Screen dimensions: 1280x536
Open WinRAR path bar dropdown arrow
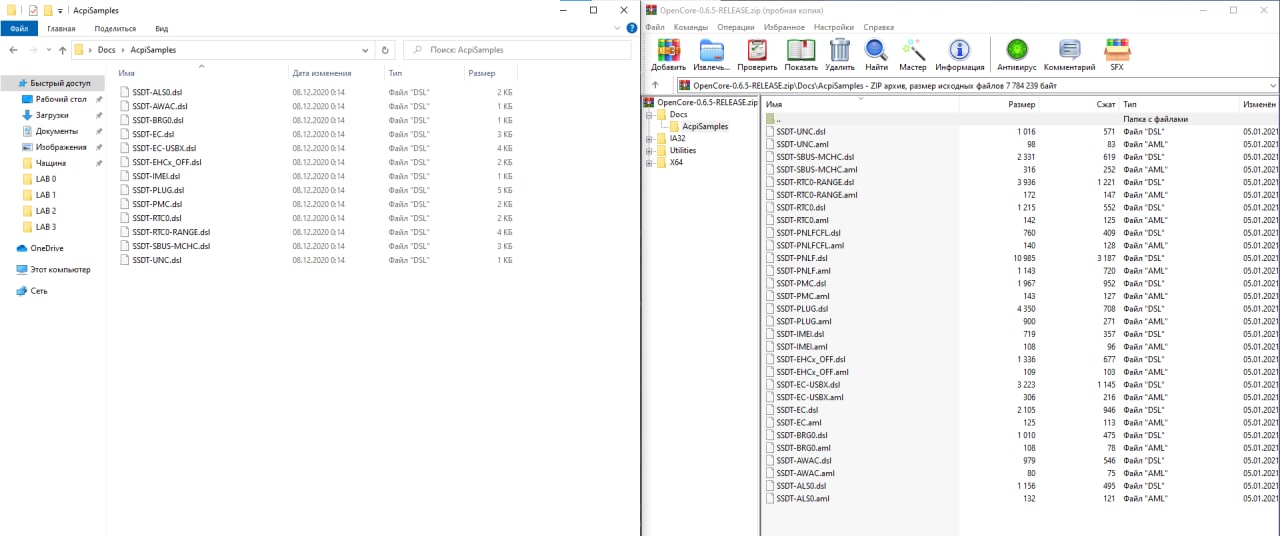click(1271, 86)
